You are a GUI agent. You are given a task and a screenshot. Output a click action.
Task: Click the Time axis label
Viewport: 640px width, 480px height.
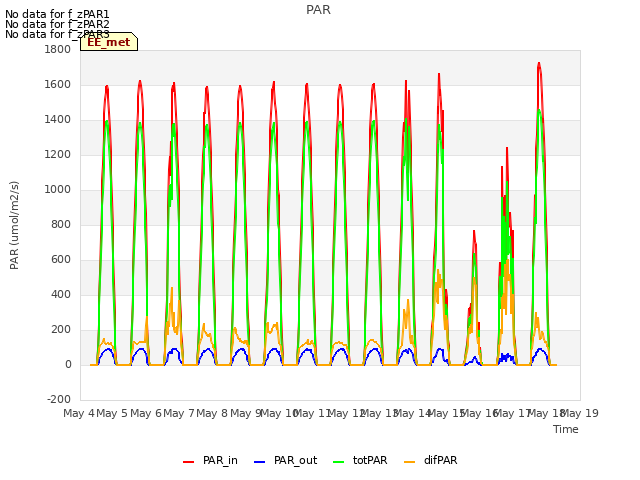point(566,429)
